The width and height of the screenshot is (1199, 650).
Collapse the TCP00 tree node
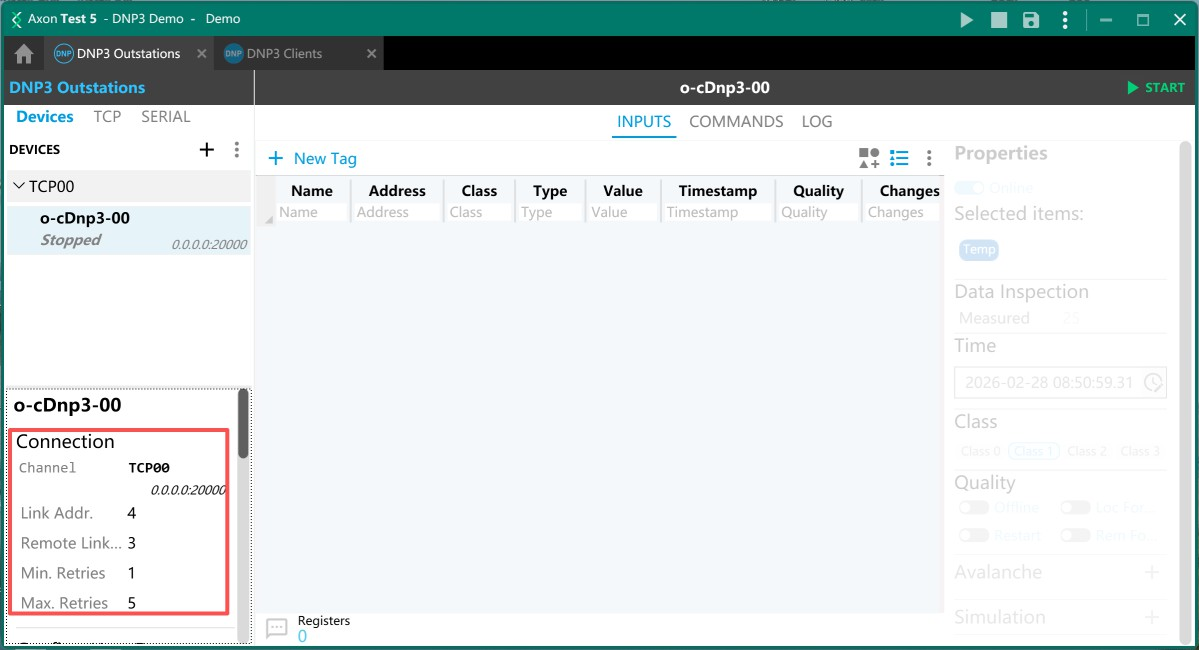(19, 186)
